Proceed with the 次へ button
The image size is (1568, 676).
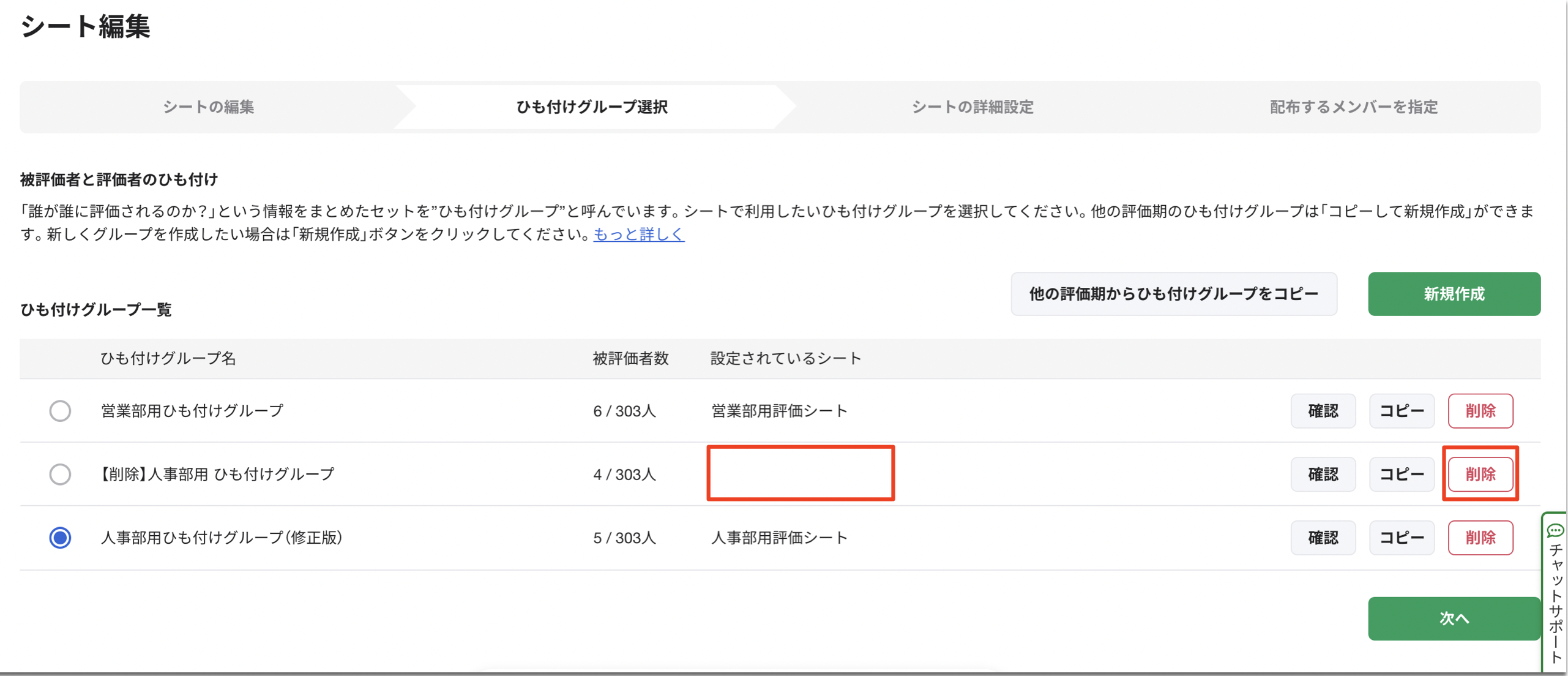point(1454,618)
